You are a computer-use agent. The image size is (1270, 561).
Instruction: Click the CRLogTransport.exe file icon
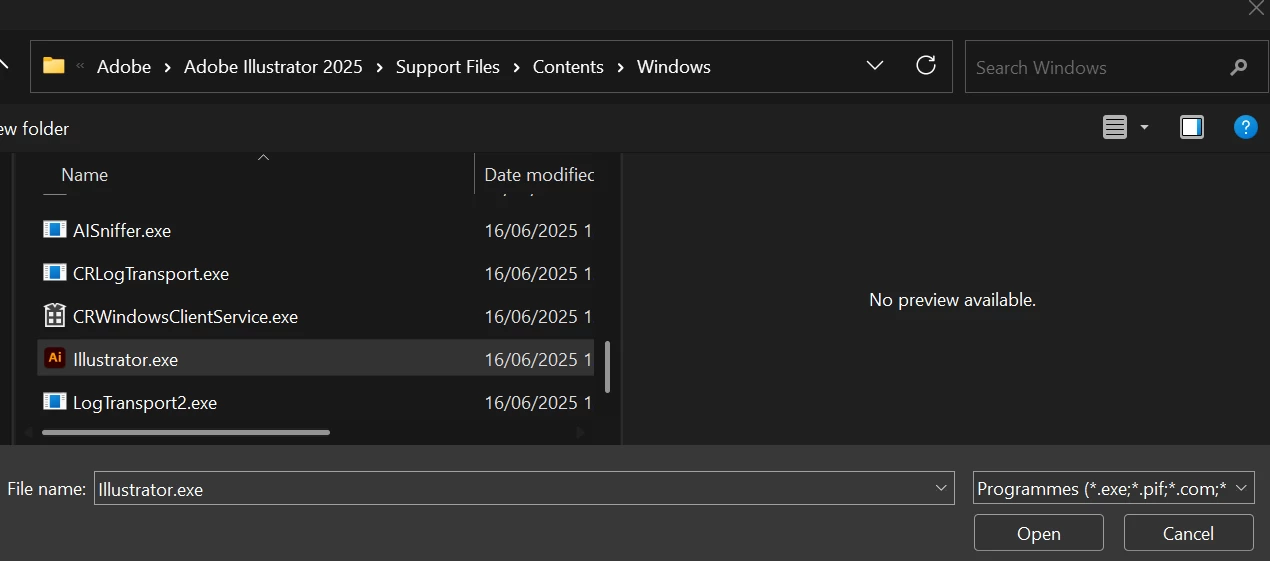pyautogui.click(x=55, y=273)
